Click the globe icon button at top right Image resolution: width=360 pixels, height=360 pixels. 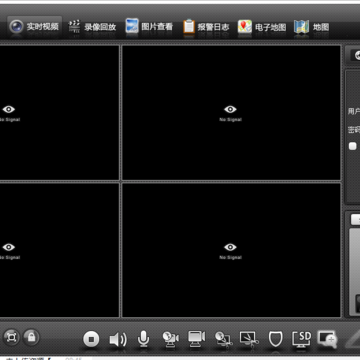[x=357, y=55]
